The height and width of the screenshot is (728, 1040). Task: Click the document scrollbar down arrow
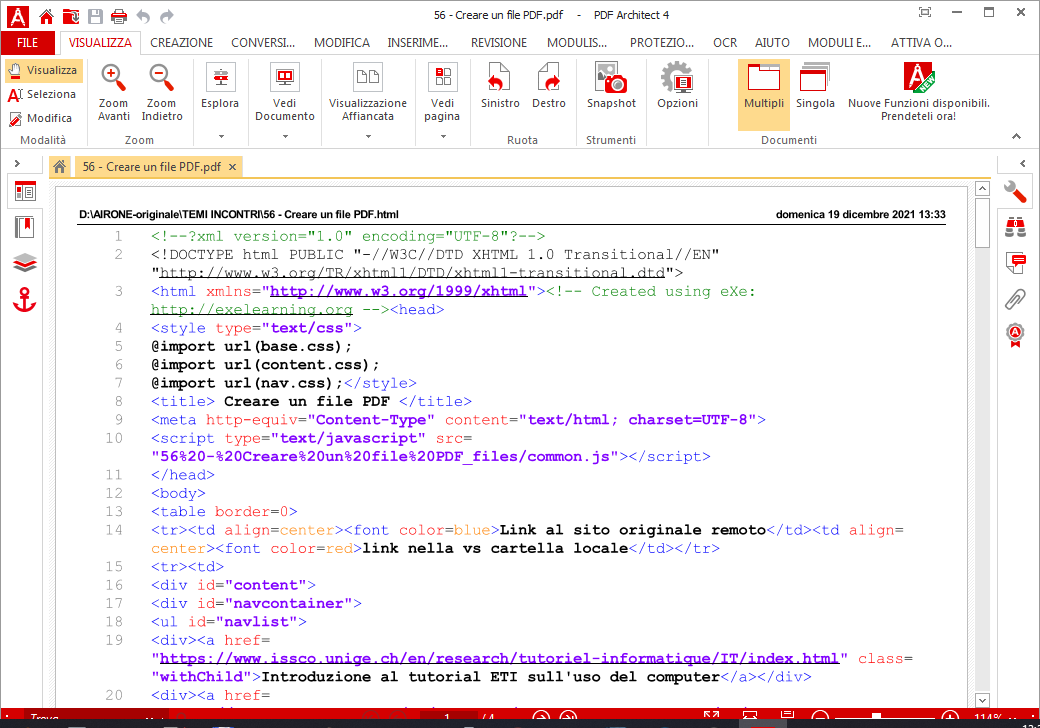(982, 700)
